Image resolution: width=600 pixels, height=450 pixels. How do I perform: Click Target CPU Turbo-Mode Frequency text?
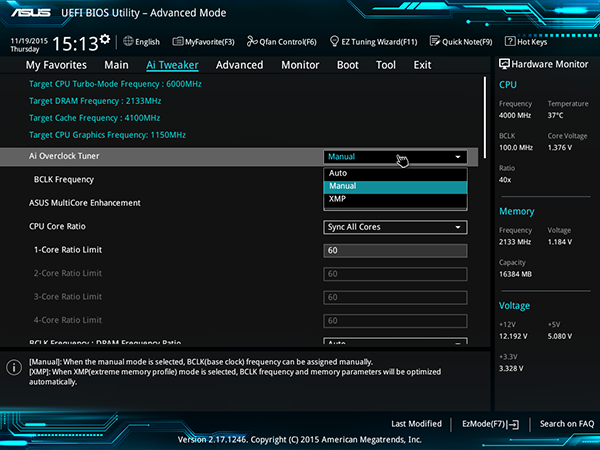pos(115,84)
